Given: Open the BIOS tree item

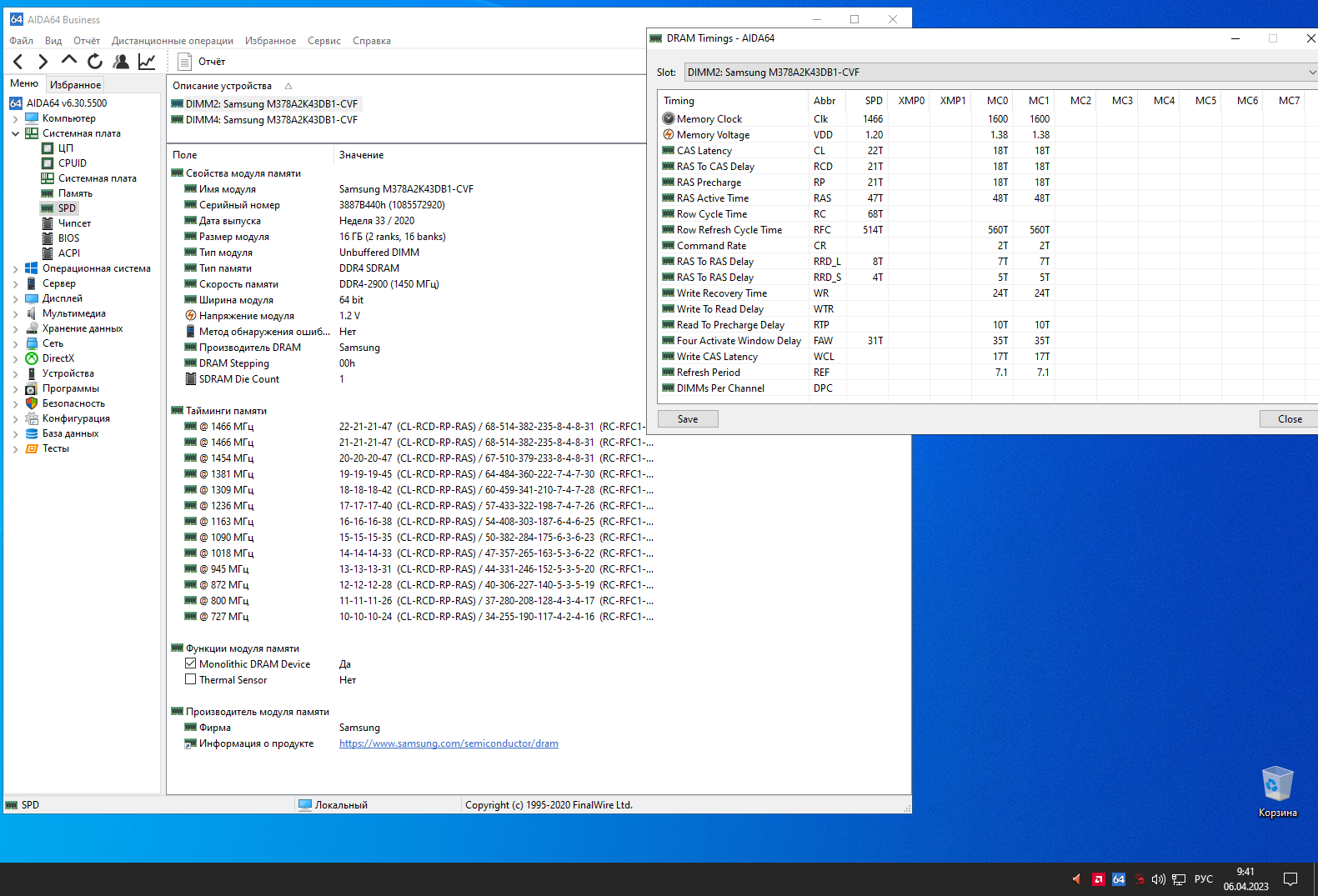Looking at the screenshot, I should click(69, 238).
